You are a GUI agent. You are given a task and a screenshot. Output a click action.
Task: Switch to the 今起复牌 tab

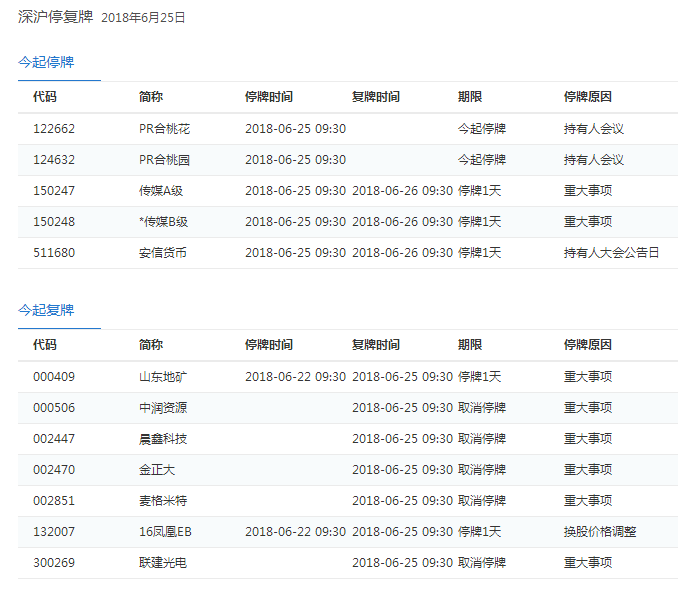coord(46,310)
